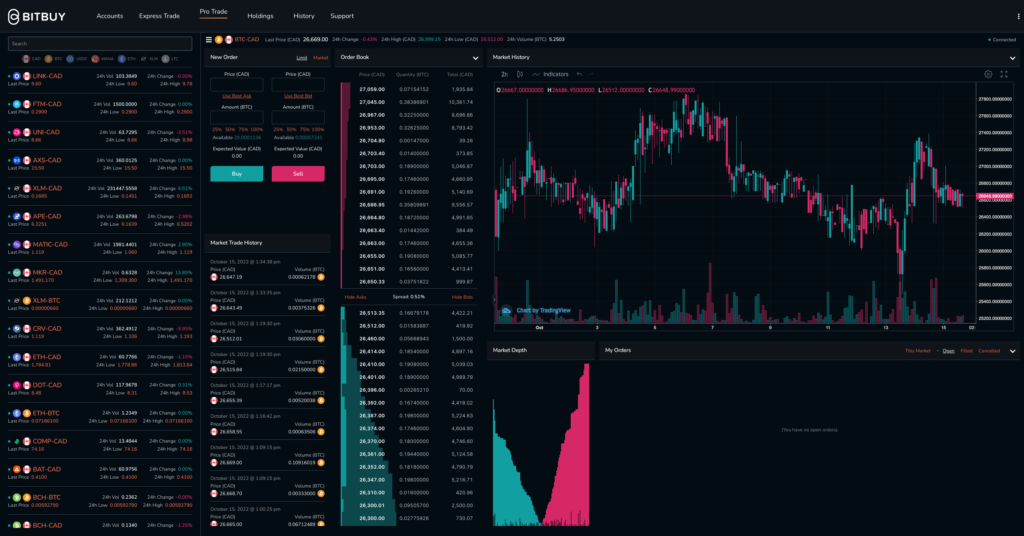1024x536 pixels.
Task: Open the Chart by TradingView link
Action: [543, 311]
